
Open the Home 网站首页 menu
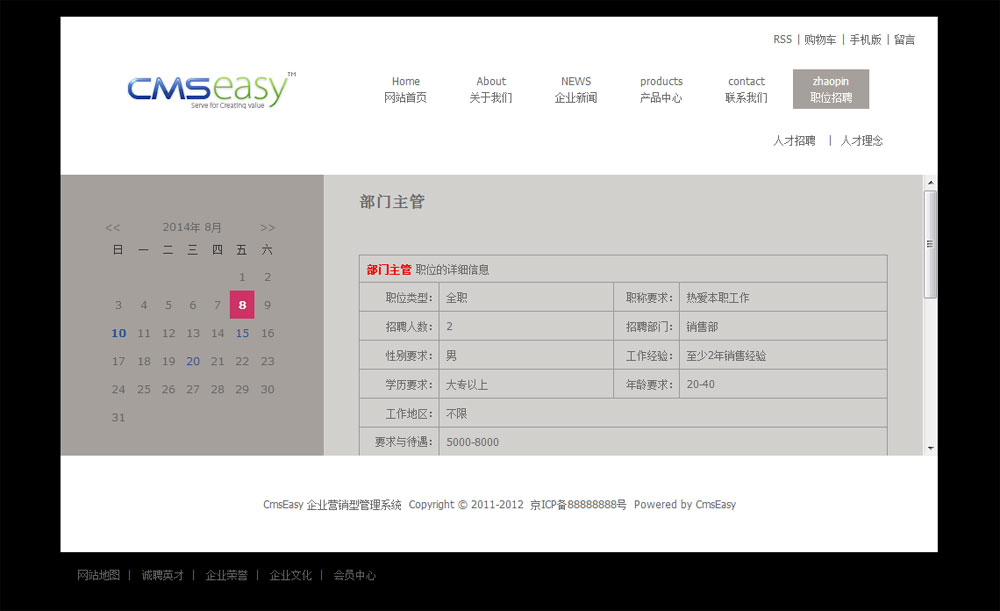click(x=406, y=89)
